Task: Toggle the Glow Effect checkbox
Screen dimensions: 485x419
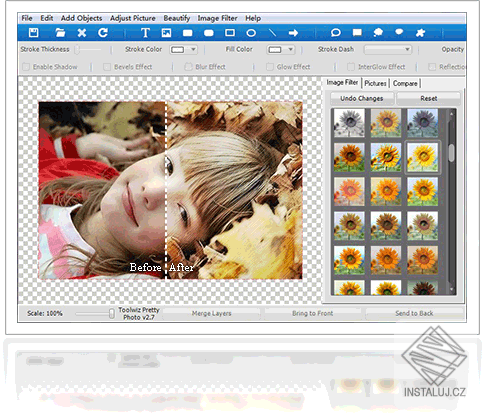Action: [270, 67]
